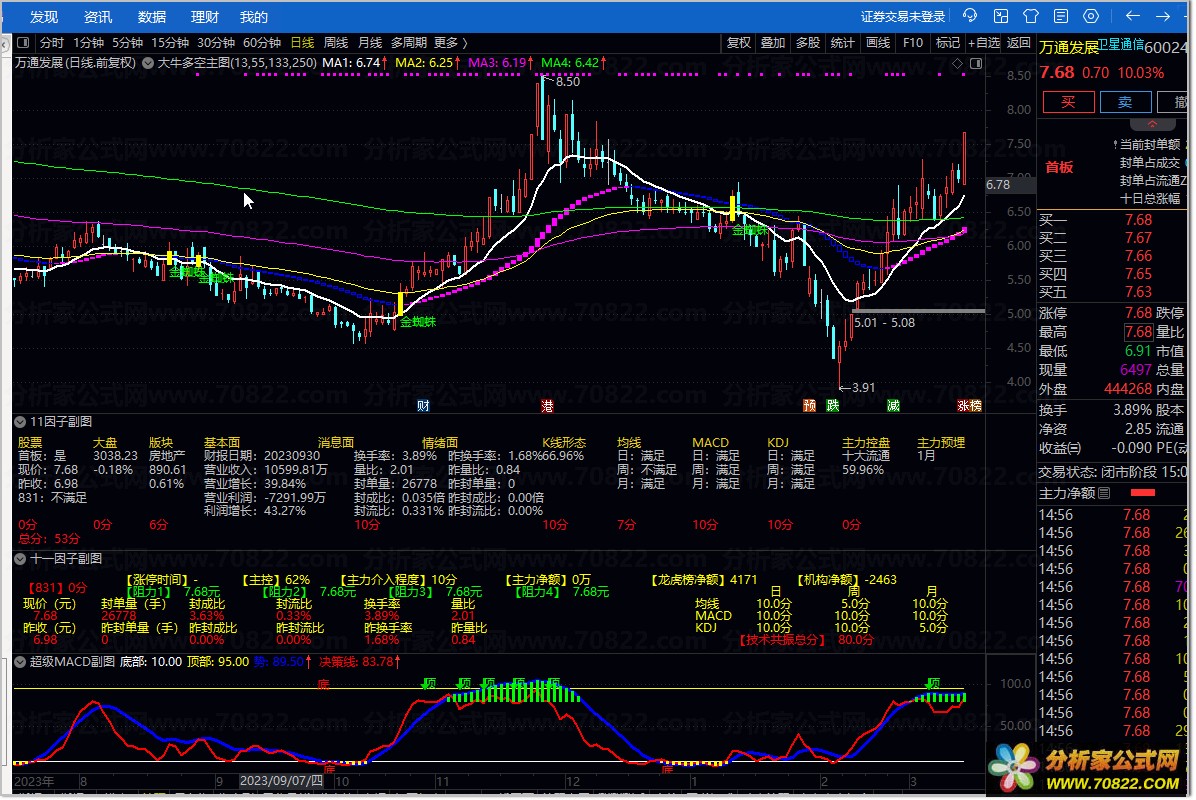
Task: Switch to 分时 chart tab
Action: (53, 43)
